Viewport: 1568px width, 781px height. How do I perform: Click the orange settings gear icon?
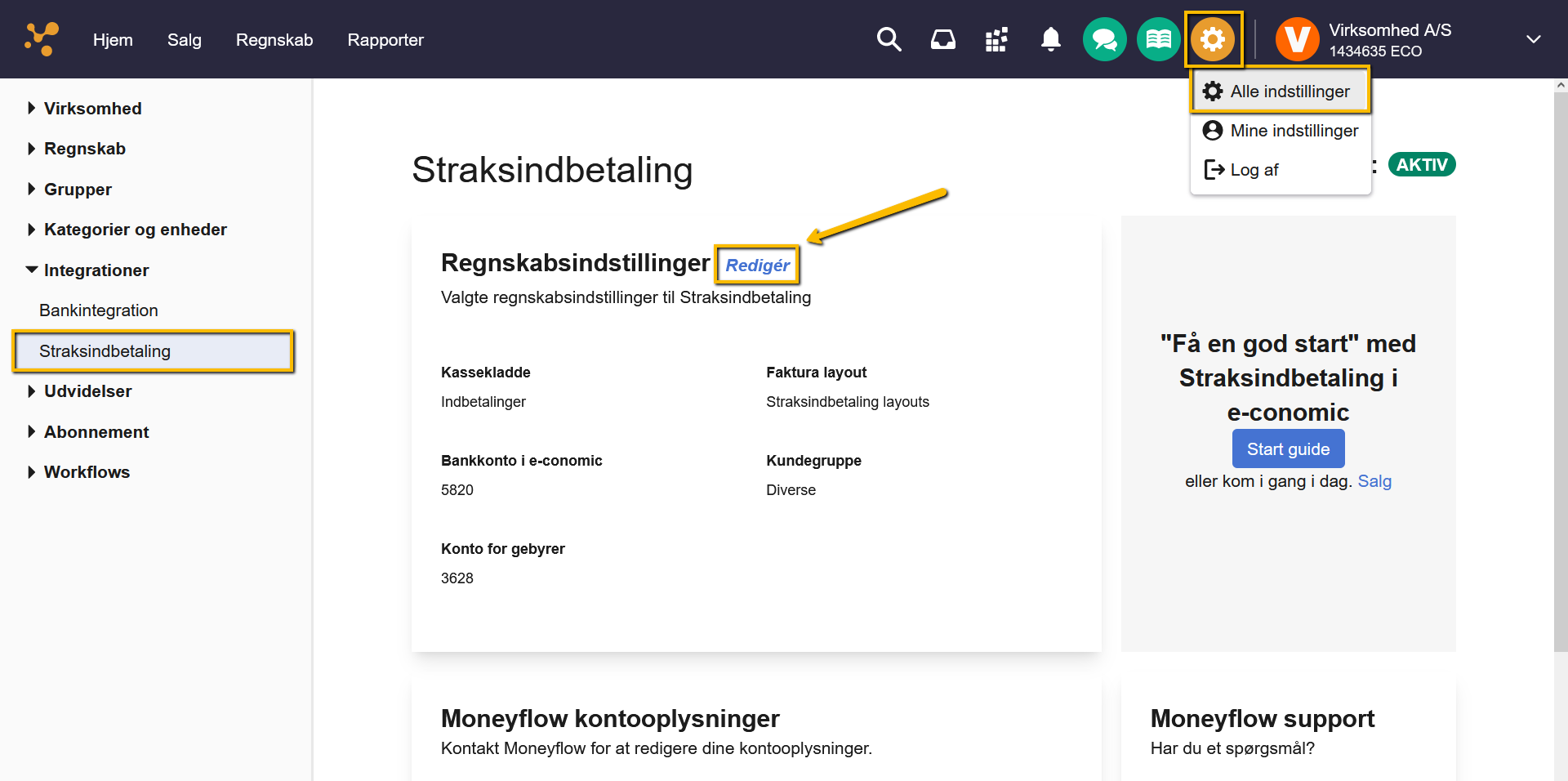(x=1213, y=39)
